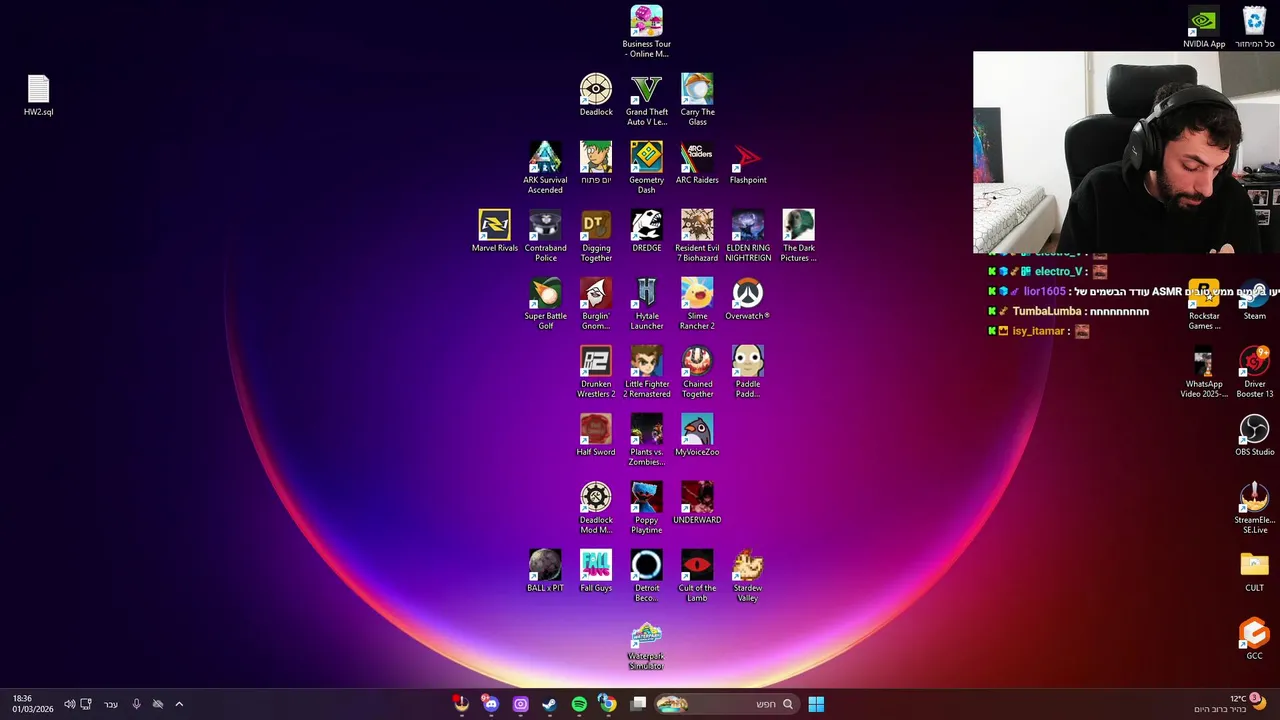Select ARK Survival Ascended shortcut

[x=545, y=168]
